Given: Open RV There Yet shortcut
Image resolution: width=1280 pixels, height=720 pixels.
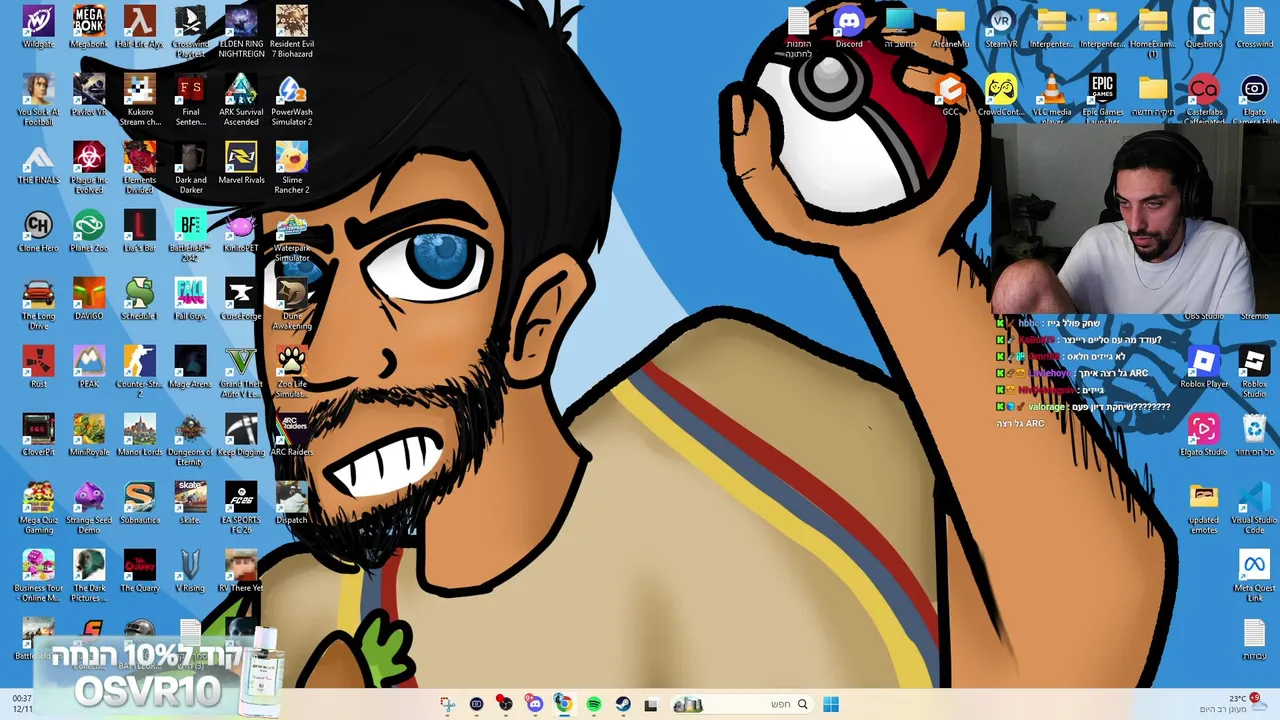Looking at the screenshot, I should click(x=241, y=571).
